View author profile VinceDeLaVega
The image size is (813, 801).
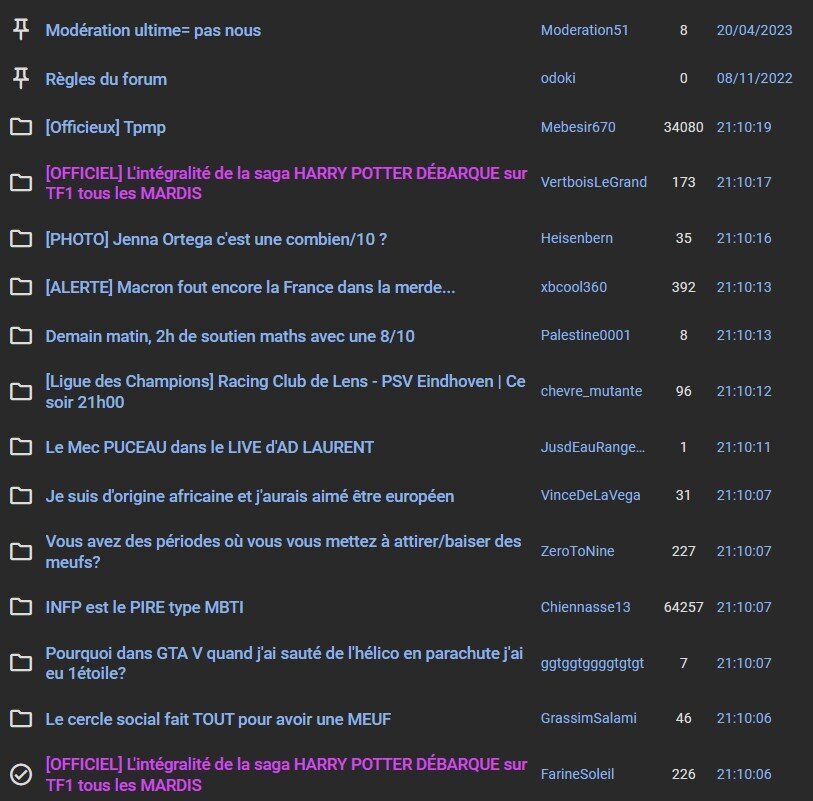tap(591, 495)
